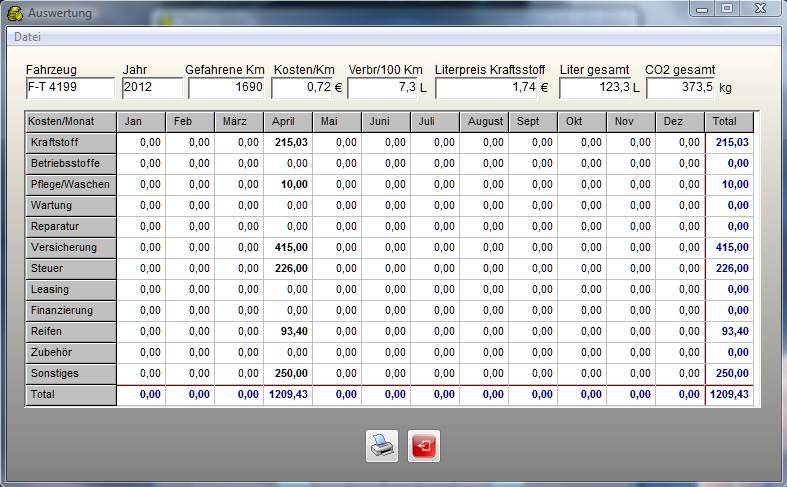Select the Verbr/100 Km value field
The image size is (787, 487).
382,88
